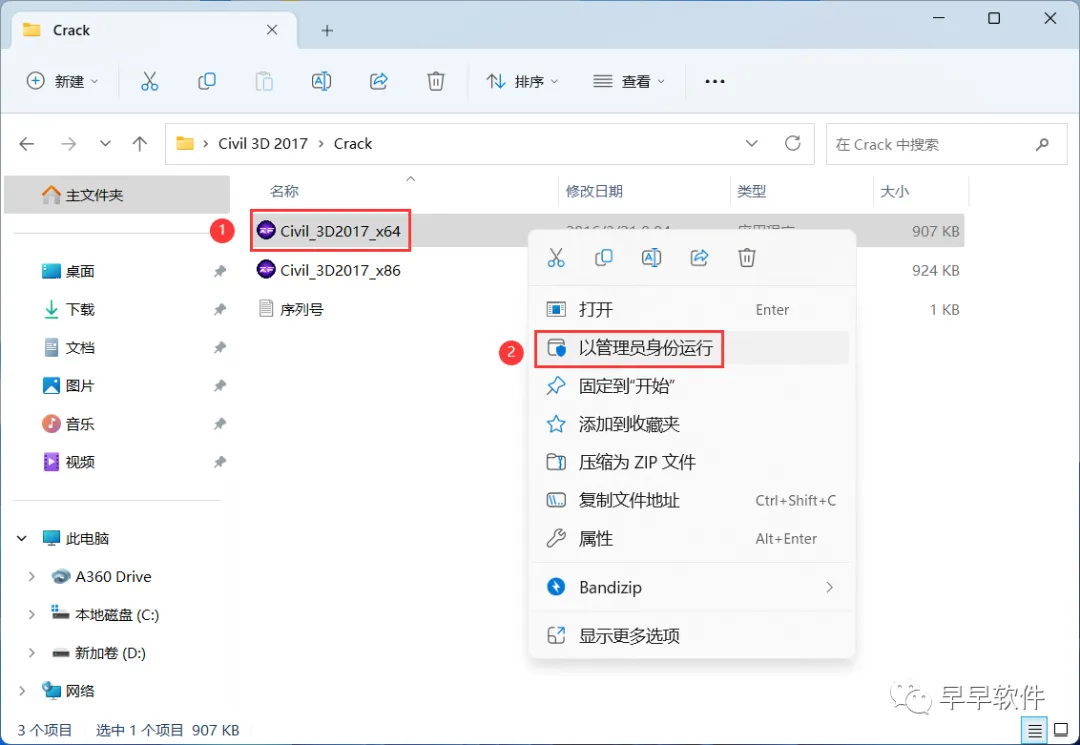Go up one folder level
The height and width of the screenshot is (745, 1080).
[140, 144]
